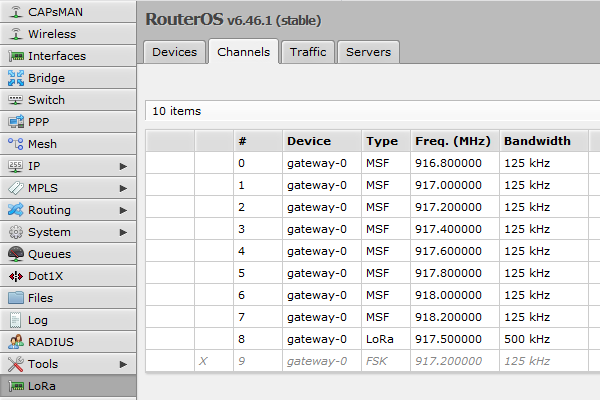This screenshot has height=400, width=600.
Task: Open the Interfaces menu item
Action: coord(68,56)
